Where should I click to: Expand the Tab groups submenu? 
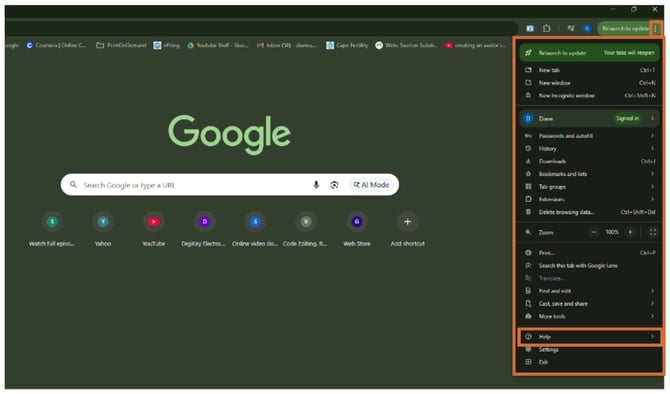tap(590, 187)
